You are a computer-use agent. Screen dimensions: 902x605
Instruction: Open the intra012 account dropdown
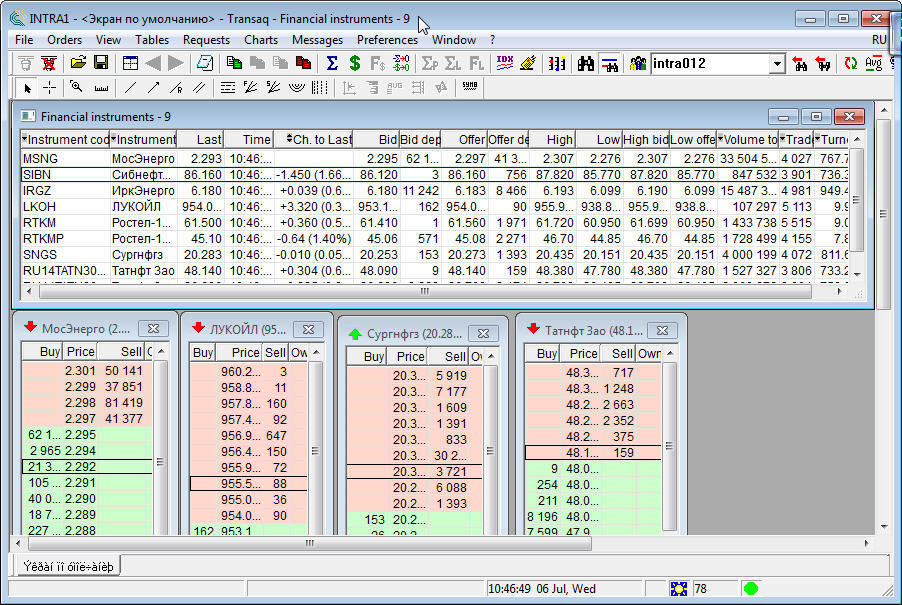(777, 64)
